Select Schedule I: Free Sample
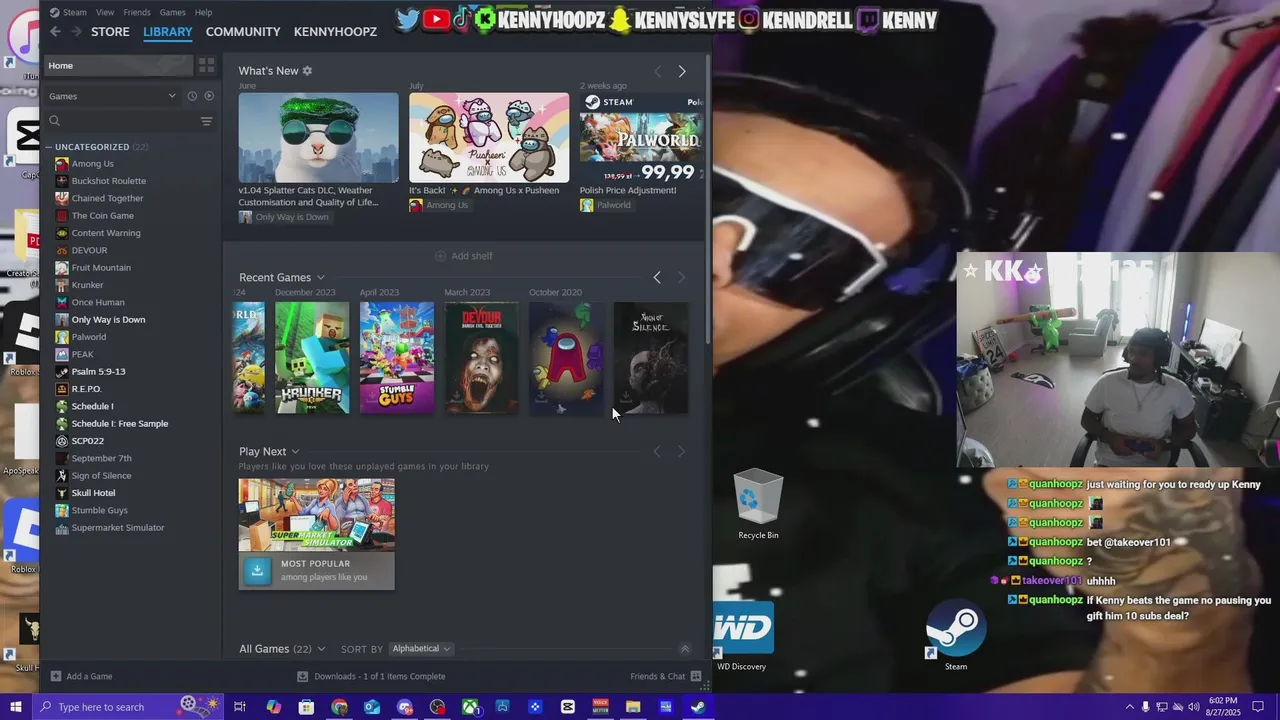 [120, 423]
